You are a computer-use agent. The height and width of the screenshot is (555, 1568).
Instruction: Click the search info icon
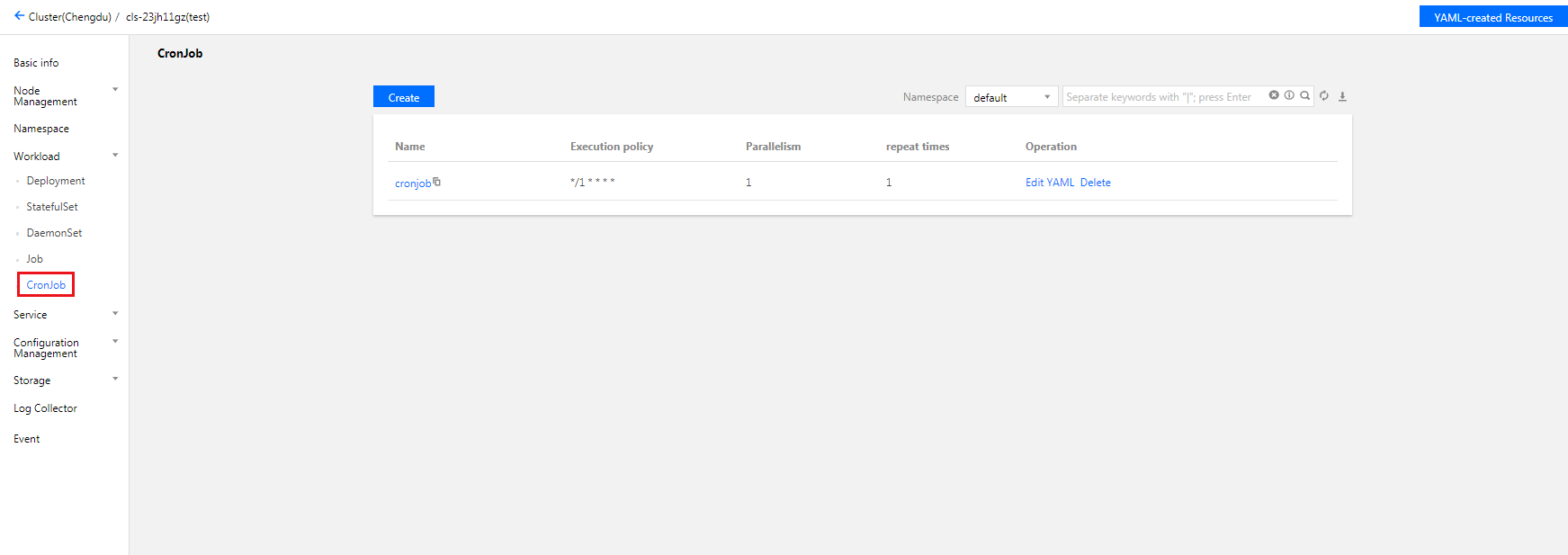point(1289,95)
